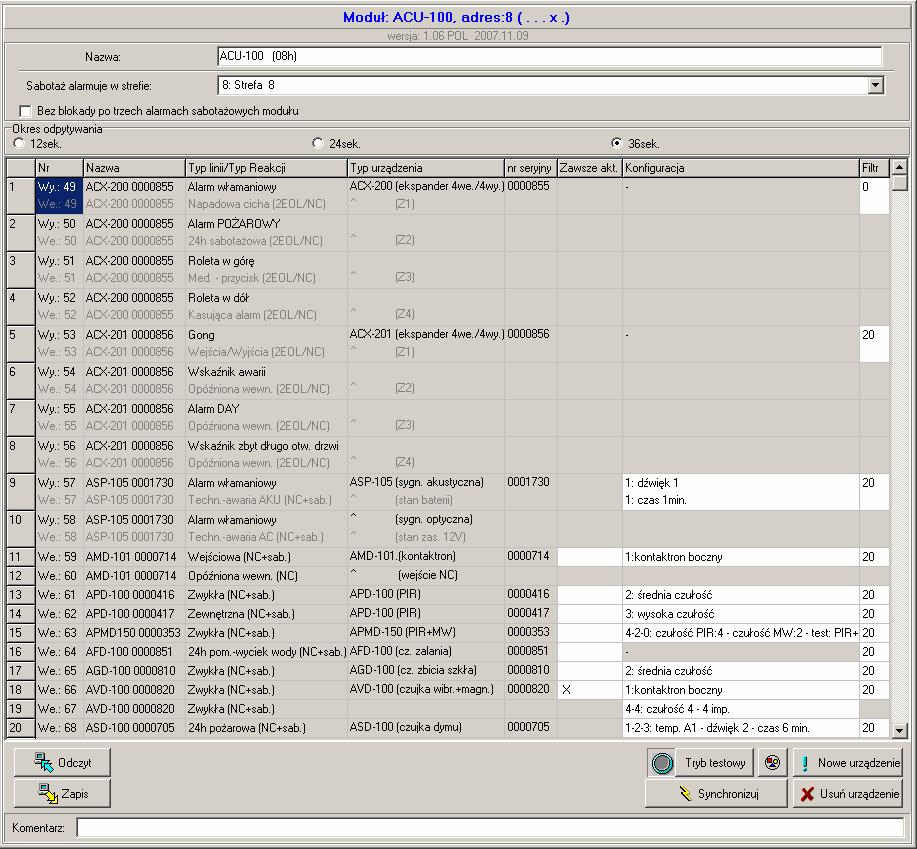
Task: Click the Tryb testowy button
Action: point(715,762)
